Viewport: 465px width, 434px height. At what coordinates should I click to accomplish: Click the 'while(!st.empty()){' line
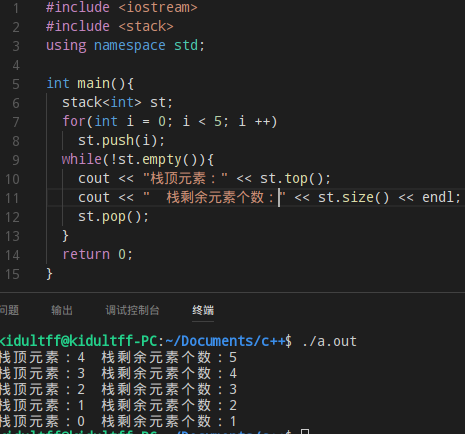(138, 159)
